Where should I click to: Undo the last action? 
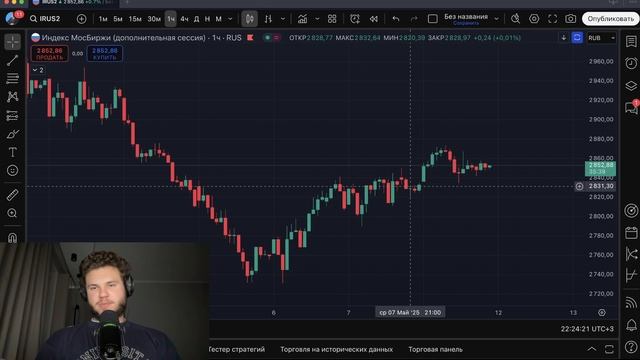396,19
